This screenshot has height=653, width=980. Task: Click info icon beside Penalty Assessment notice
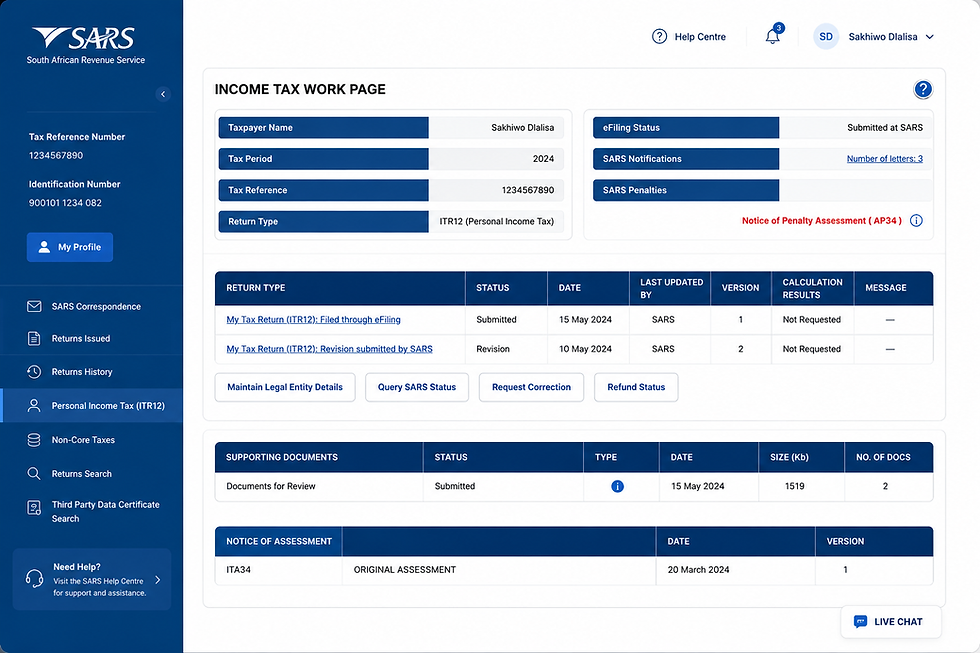[916, 221]
